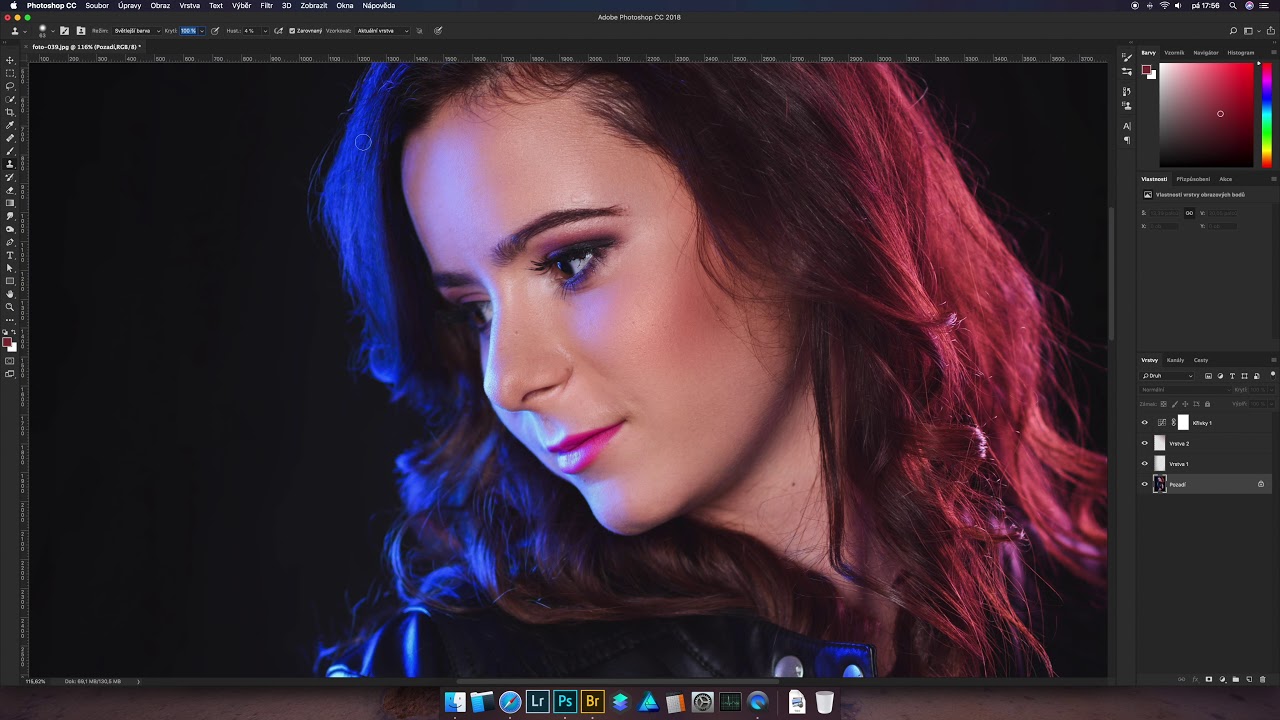Screen dimensions: 1280x720
Task: Select the Eraser tool
Action: tap(10, 190)
